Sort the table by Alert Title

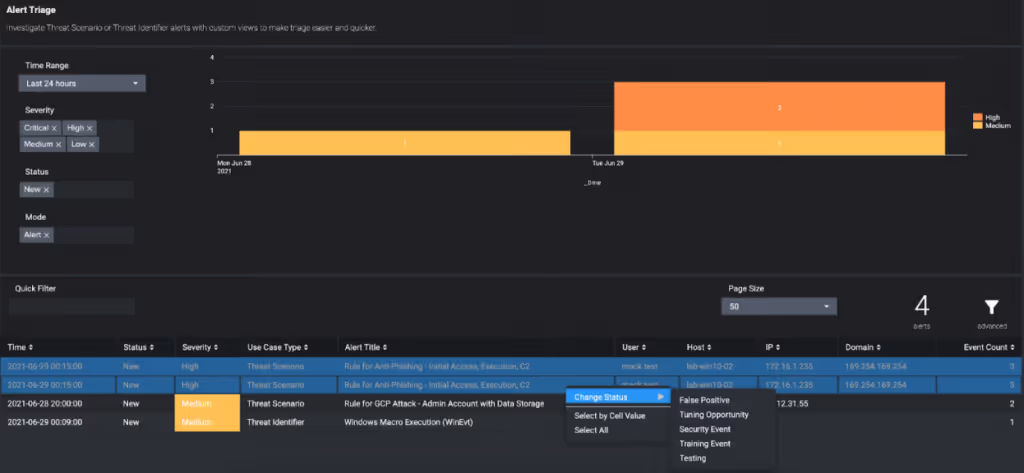[x=366, y=348]
